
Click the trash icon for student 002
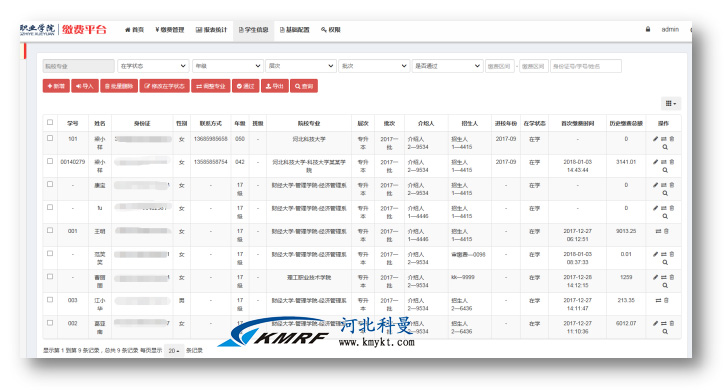[672, 323]
